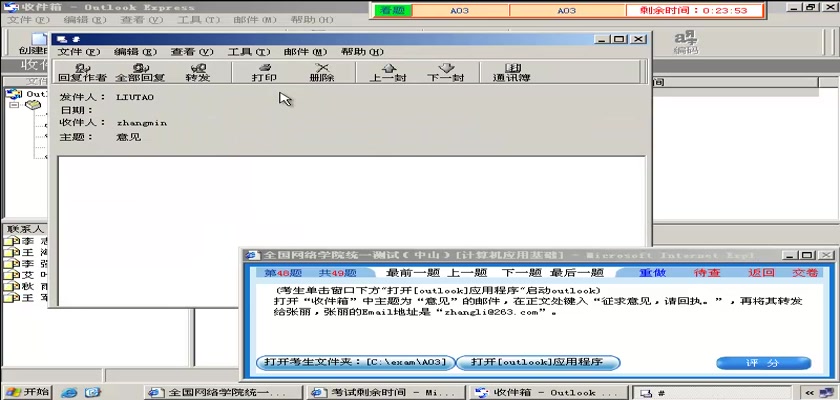Click the Encoding (编码) icon in Outlook Express
Viewport: 840px width, 400px height.
(x=686, y=43)
